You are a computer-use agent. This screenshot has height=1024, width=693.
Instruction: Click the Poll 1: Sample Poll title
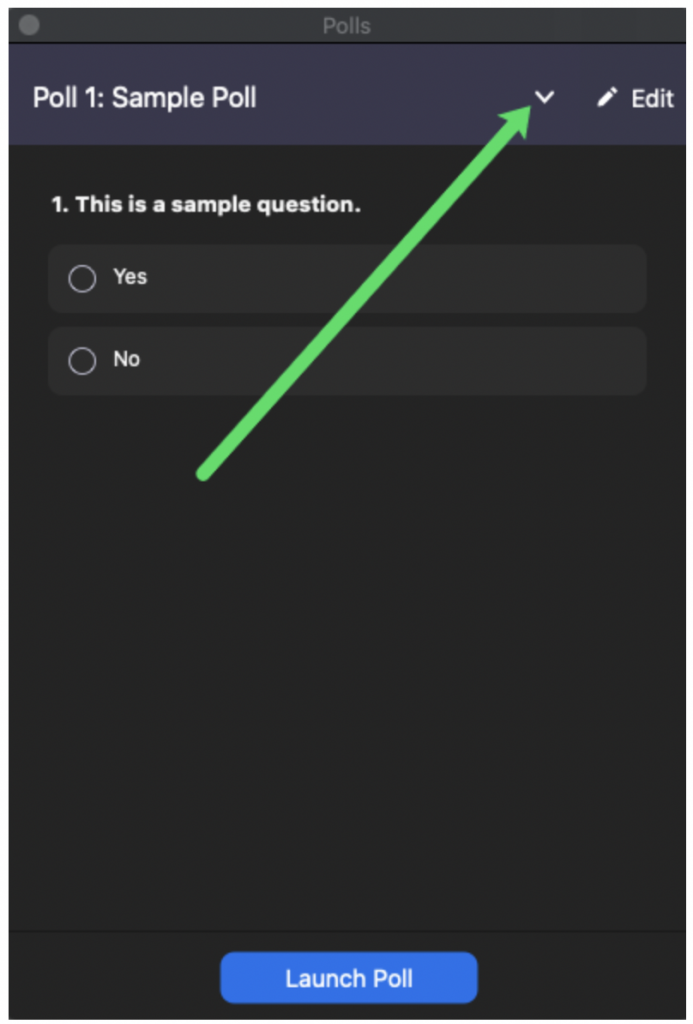(145, 98)
